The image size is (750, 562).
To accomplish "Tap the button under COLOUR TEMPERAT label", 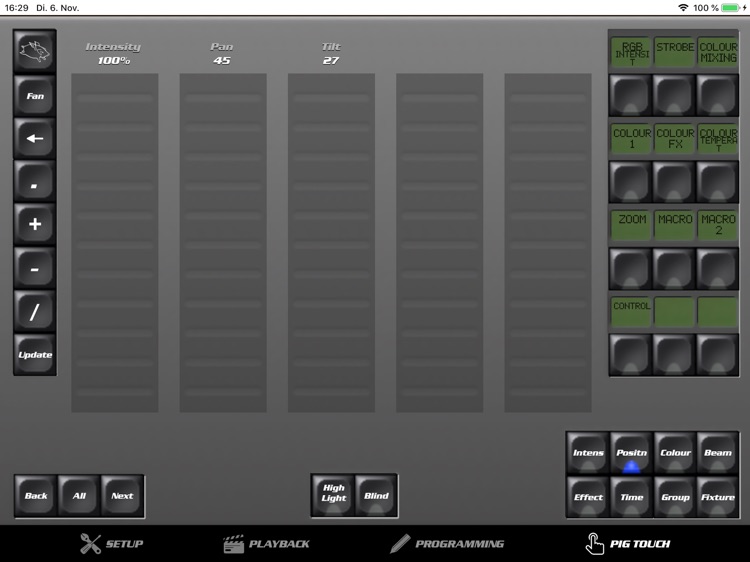I will pos(717,182).
